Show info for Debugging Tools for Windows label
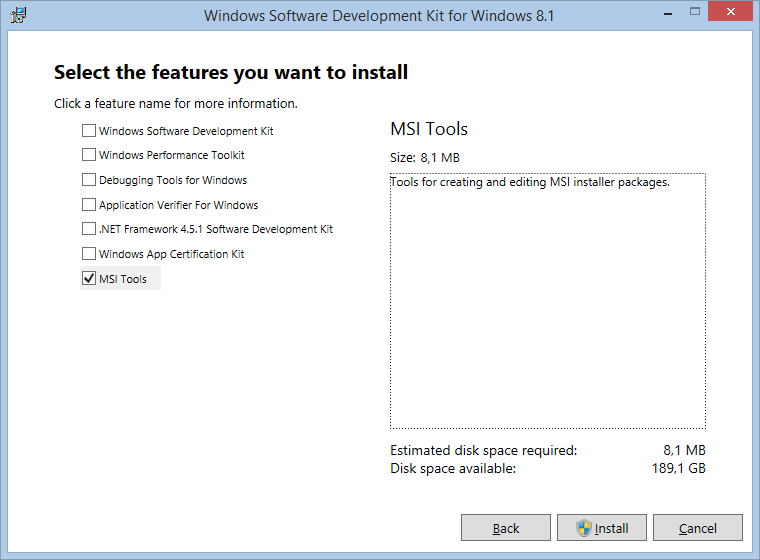The height and width of the screenshot is (560, 760). pyautogui.click(x=173, y=180)
